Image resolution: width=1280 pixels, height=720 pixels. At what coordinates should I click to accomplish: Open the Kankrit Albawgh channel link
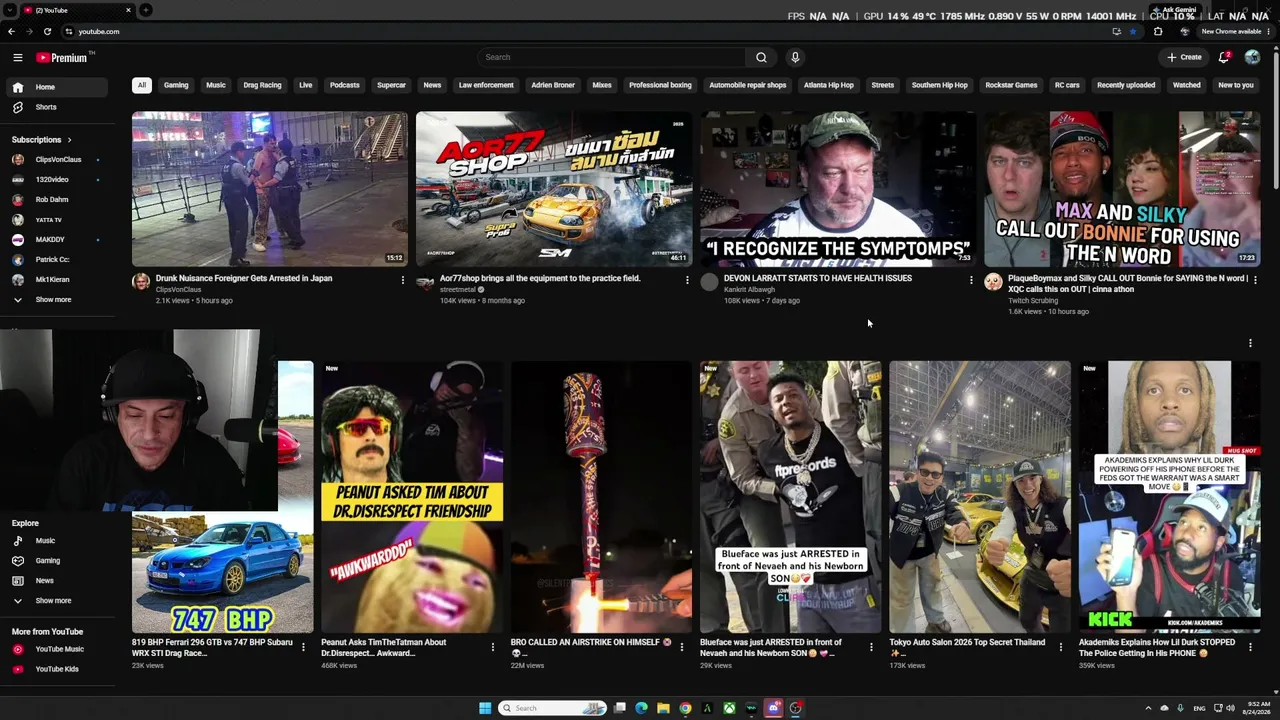click(x=749, y=290)
